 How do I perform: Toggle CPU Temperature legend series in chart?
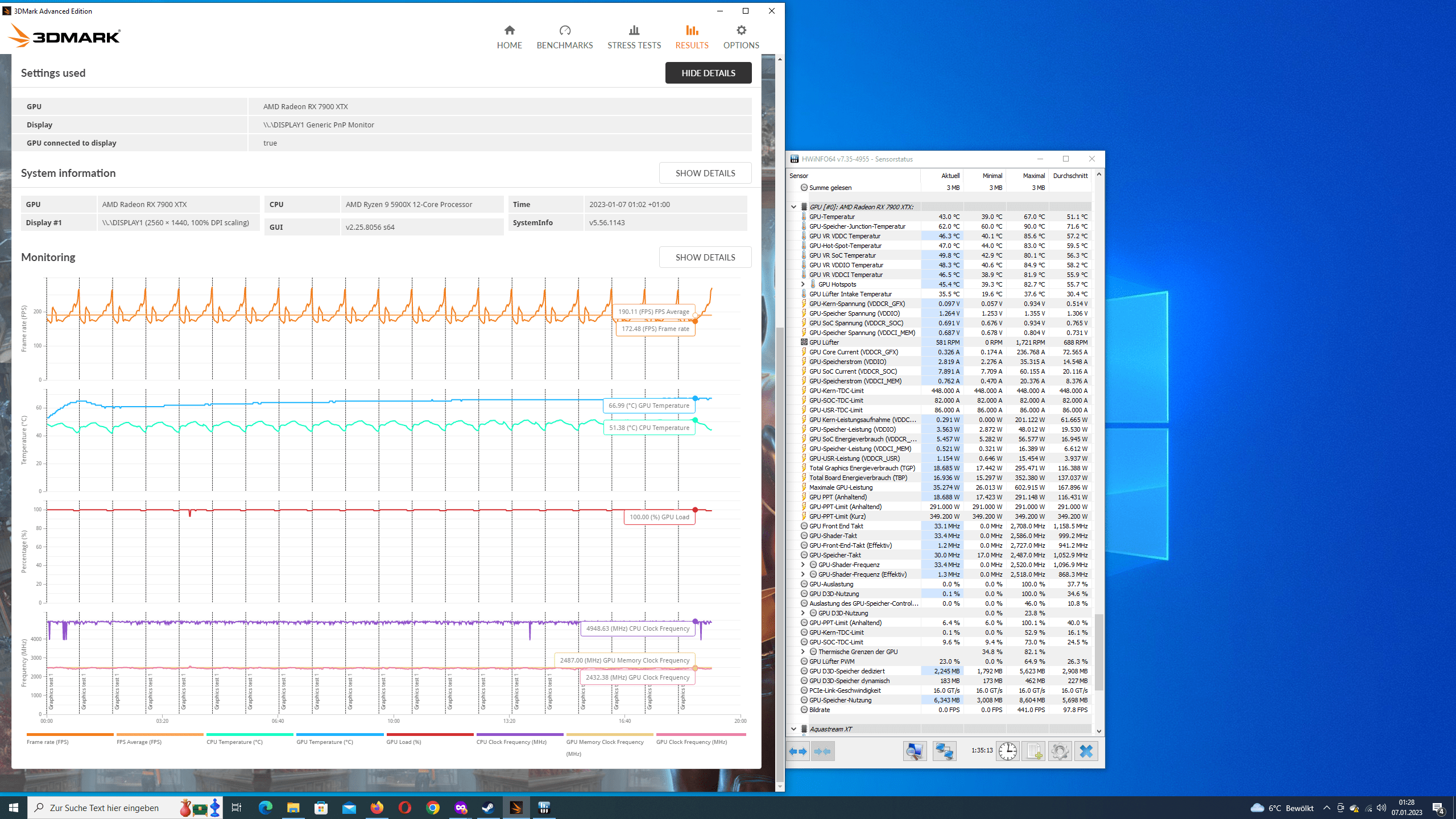tap(234, 742)
